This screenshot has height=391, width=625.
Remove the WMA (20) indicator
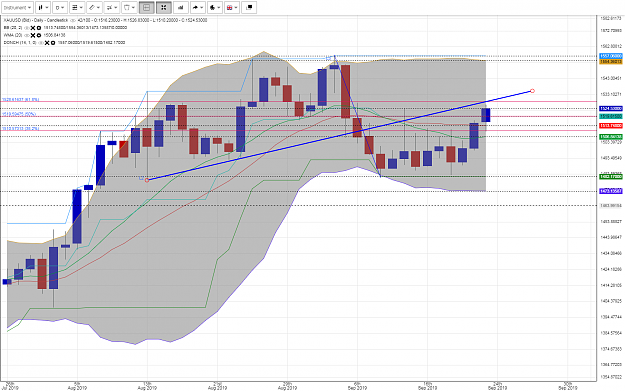click(x=33, y=35)
